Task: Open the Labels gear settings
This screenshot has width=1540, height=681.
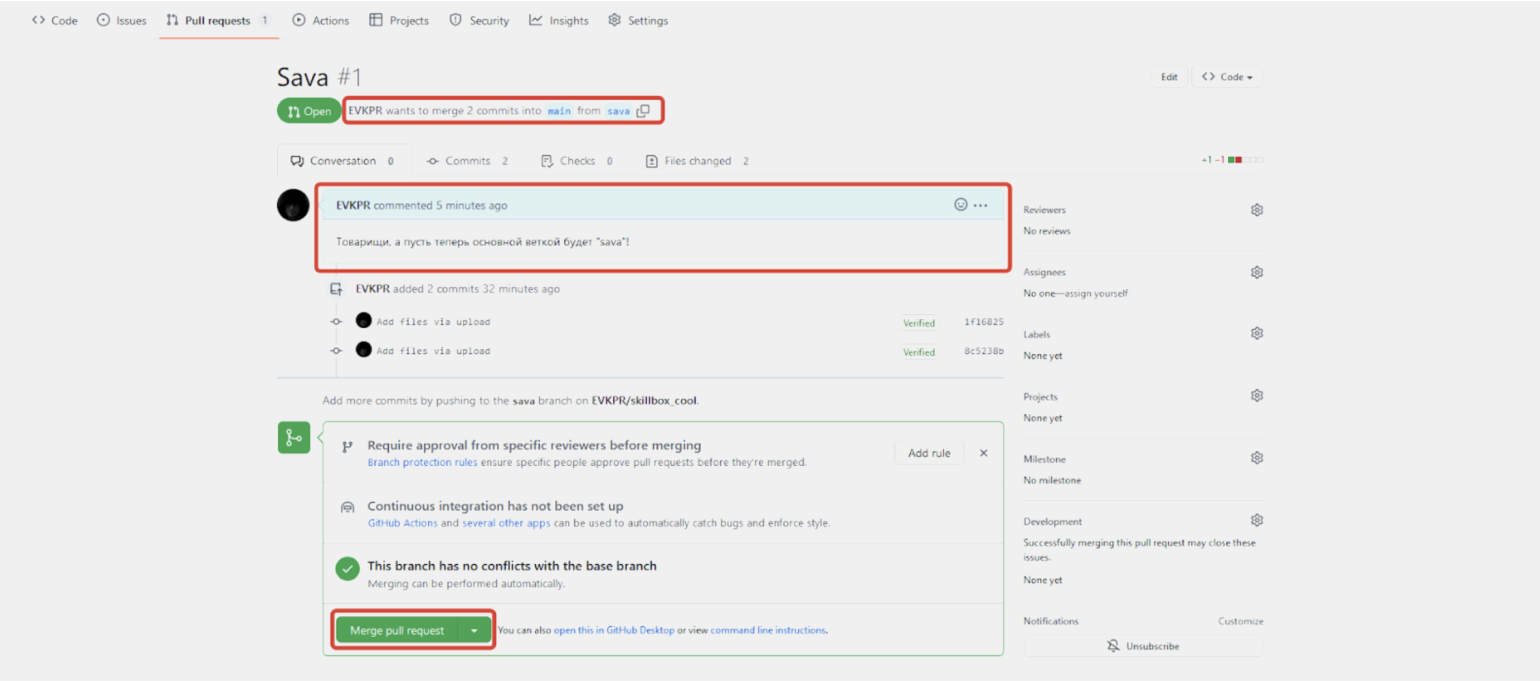Action: pyautogui.click(x=1257, y=334)
